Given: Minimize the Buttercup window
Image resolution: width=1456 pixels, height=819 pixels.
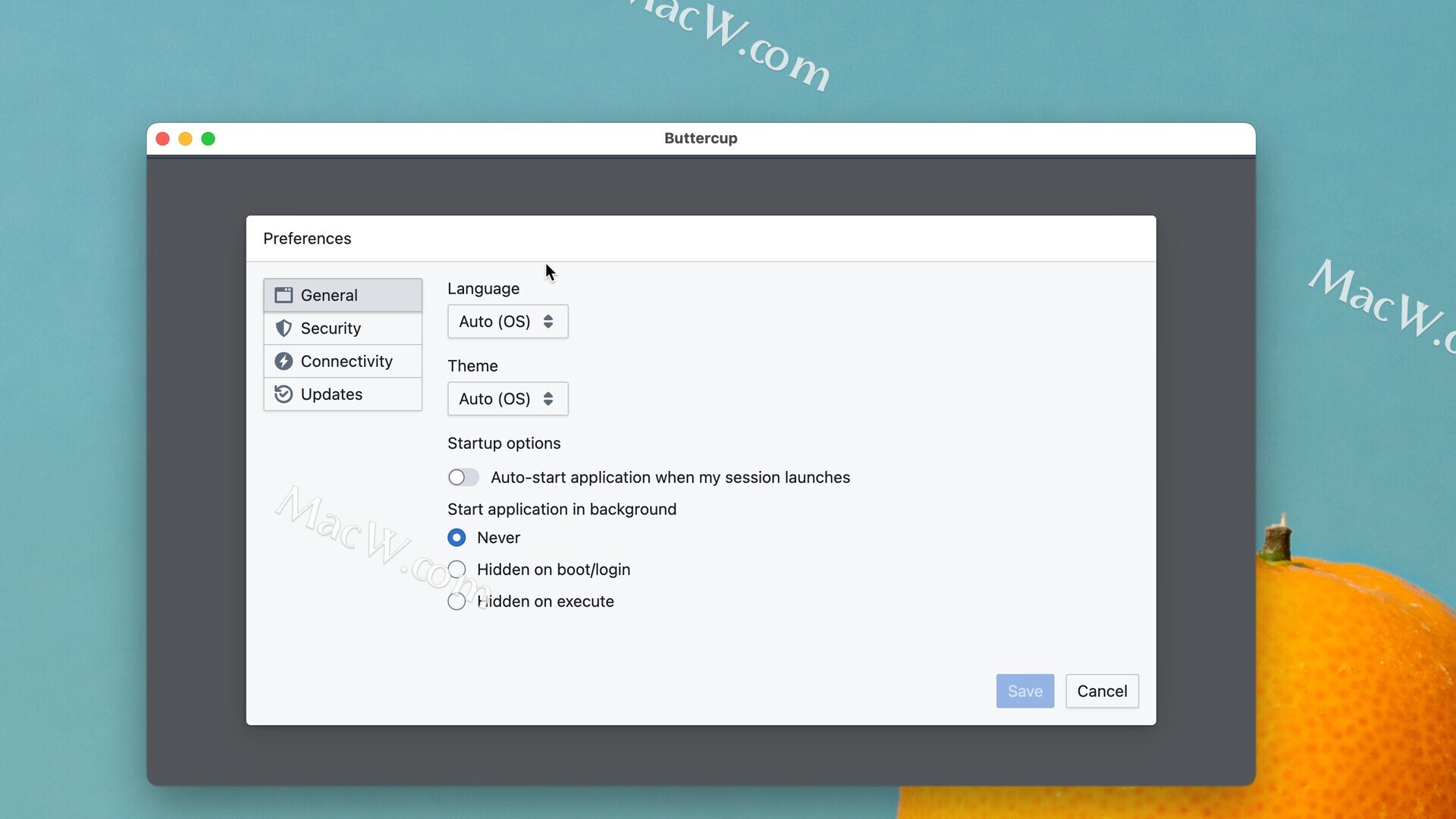Looking at the screenshot, I should point(185,139).
